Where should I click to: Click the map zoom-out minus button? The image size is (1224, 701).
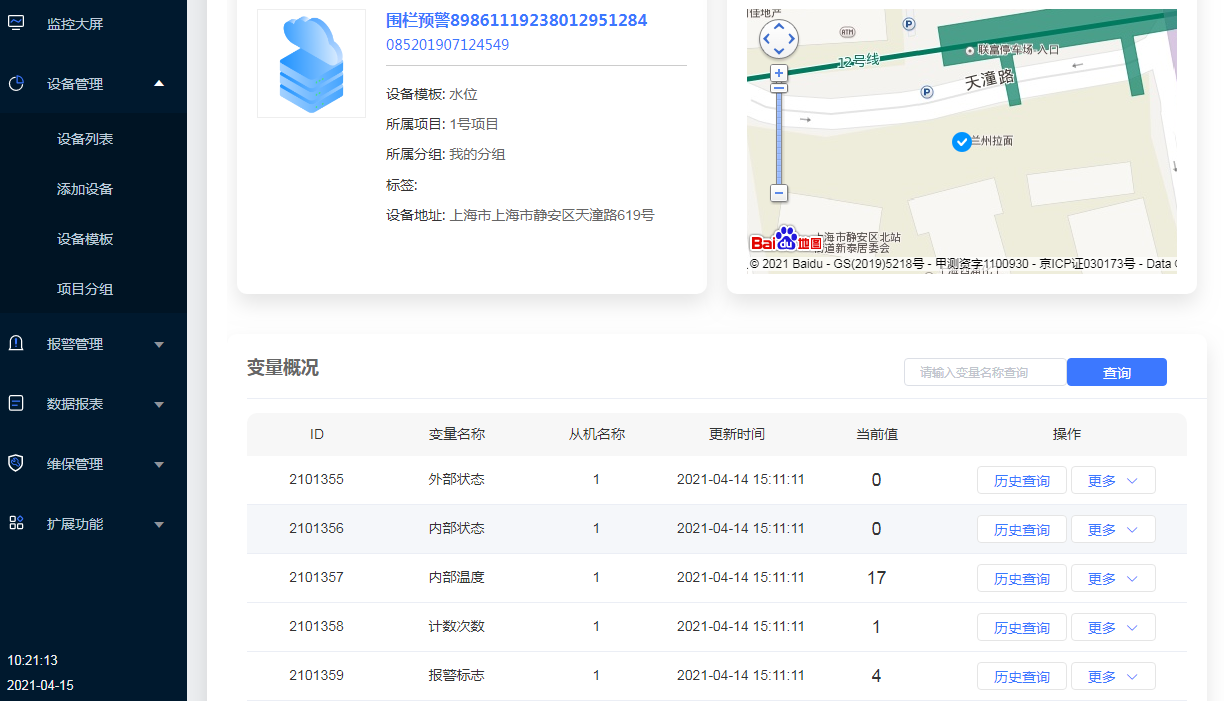pyautogui.click(x=779, y=192)
